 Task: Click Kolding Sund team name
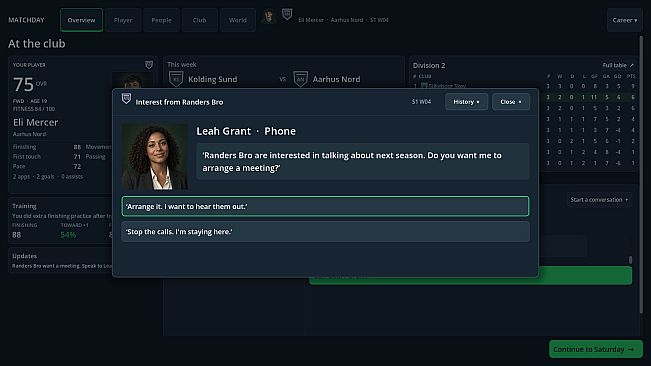point(213,79)
